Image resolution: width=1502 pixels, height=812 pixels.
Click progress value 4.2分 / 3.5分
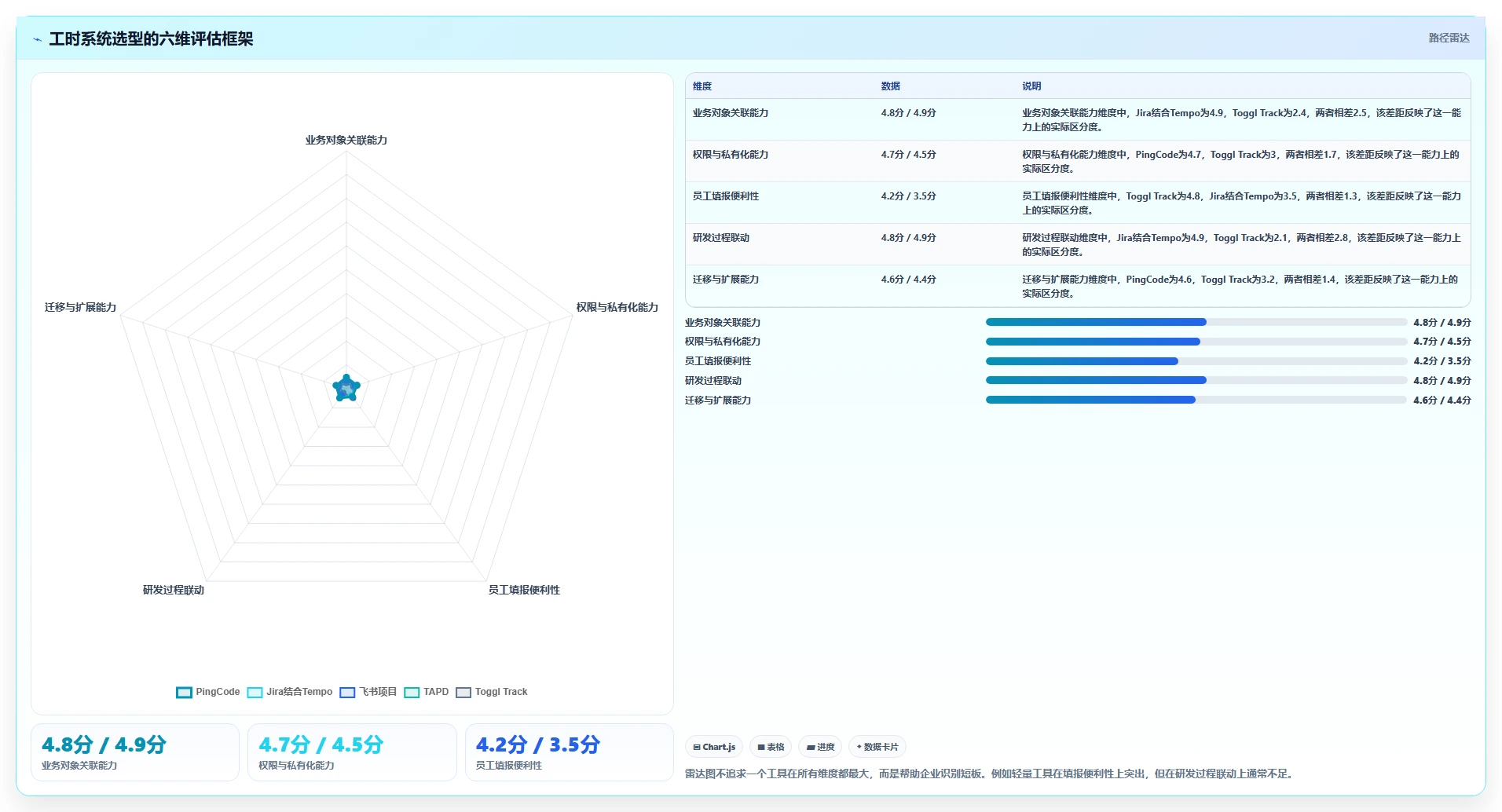1442,361
